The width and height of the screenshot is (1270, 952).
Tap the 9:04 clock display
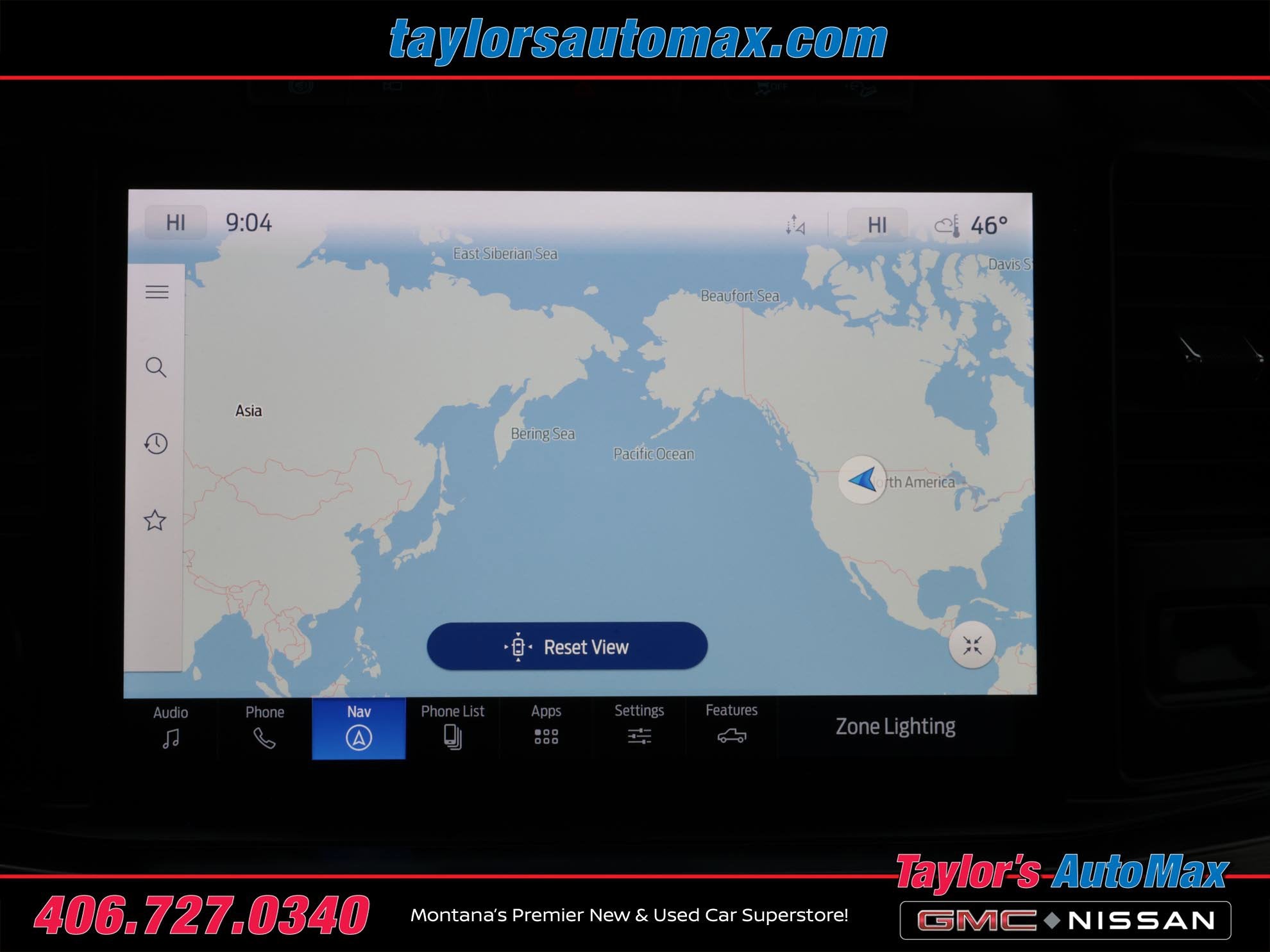(249, 223)
